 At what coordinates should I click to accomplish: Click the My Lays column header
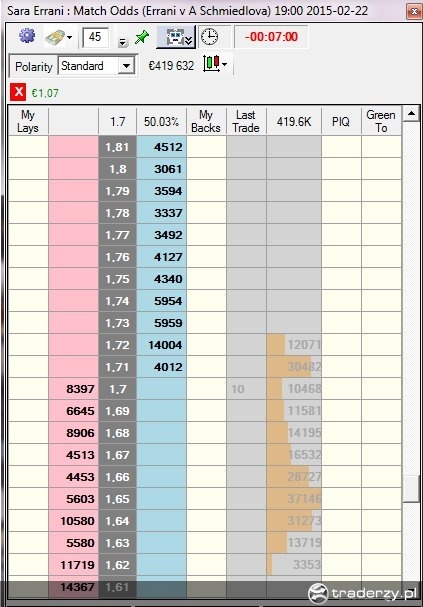[x=28, y=121]
